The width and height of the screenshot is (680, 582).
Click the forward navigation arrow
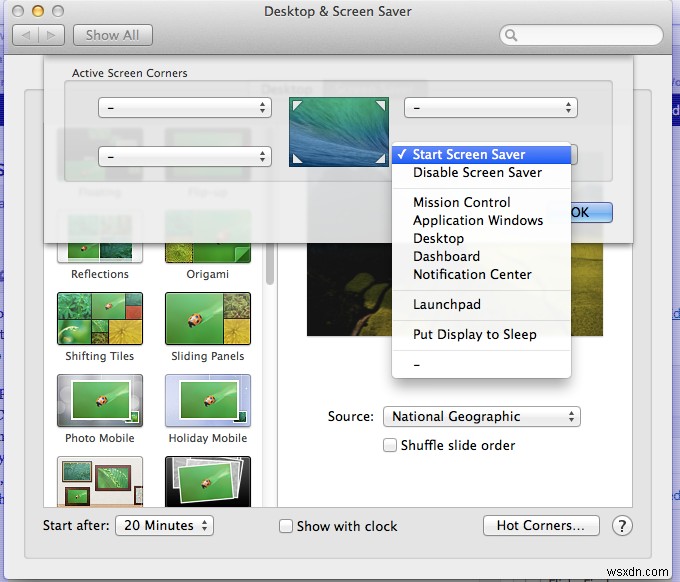[x=52, y=35]
